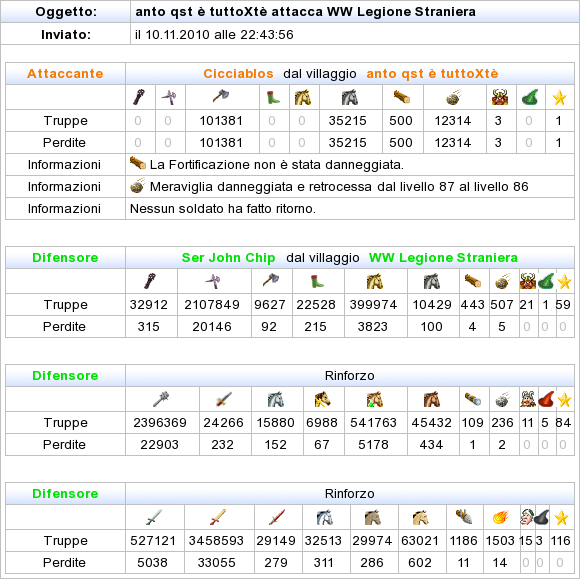Click catapult icon beside Meraviglia danneggiata message
This screenshot has width=580, height=579.
point(138,185)
